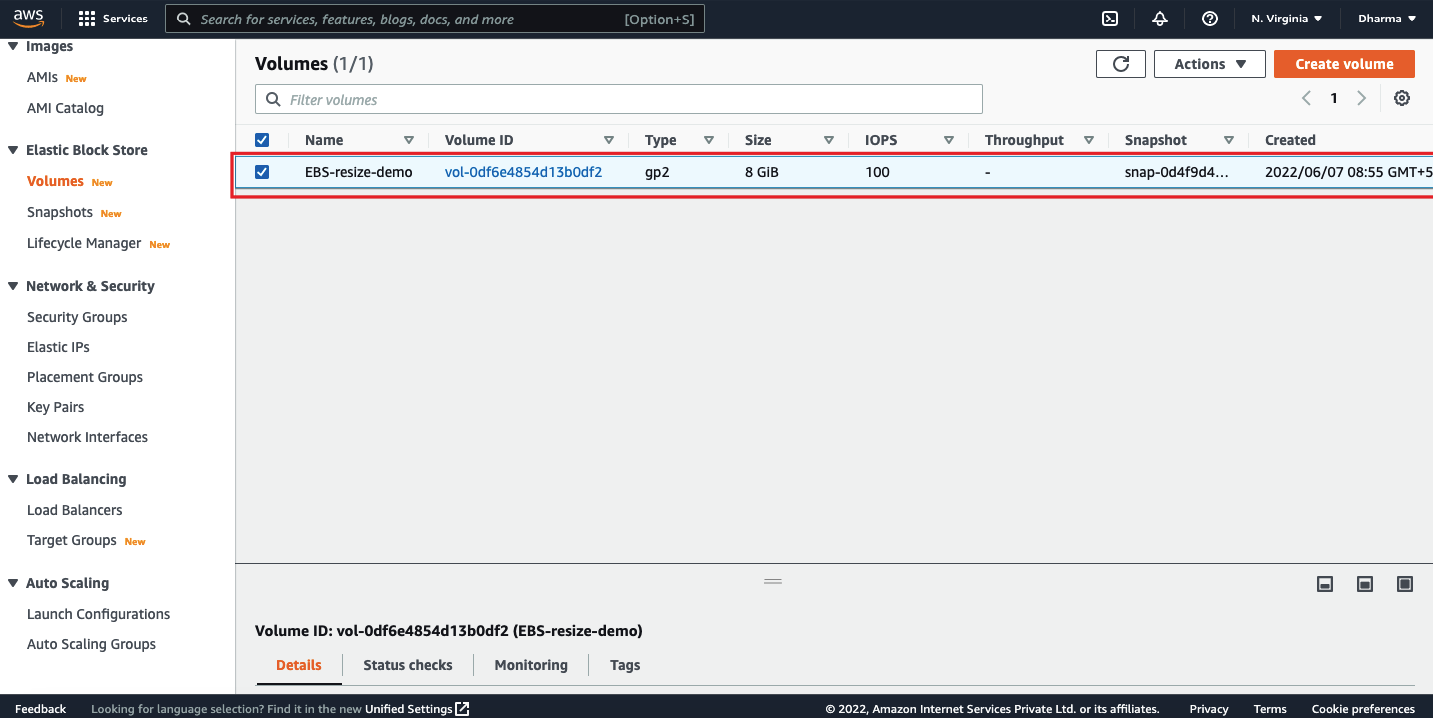This screenshot has width=1433, height=718.
Task: Open Placement Groups in the sidebar
Action: coord(85,377)
